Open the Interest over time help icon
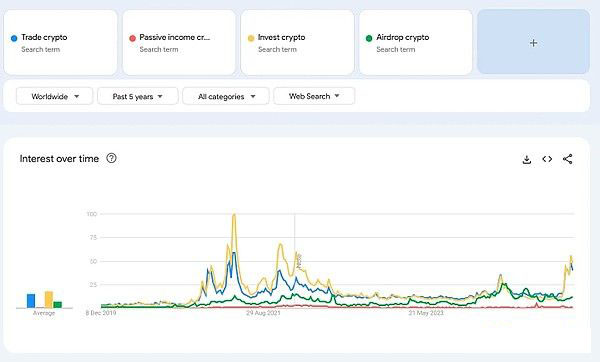This screenshot has height=362, width=600. [x=111, y=158]
